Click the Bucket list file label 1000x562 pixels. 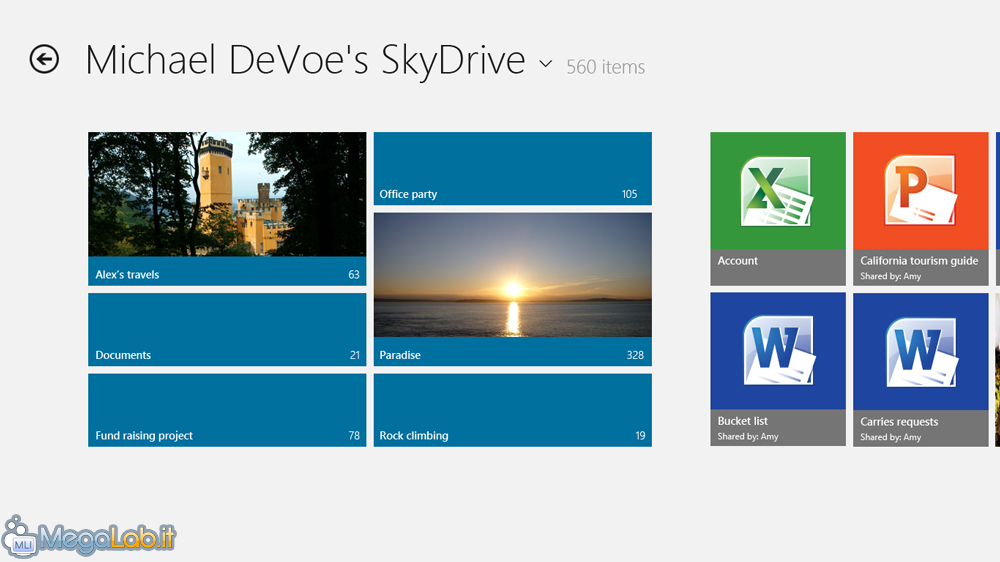point(742,421)
